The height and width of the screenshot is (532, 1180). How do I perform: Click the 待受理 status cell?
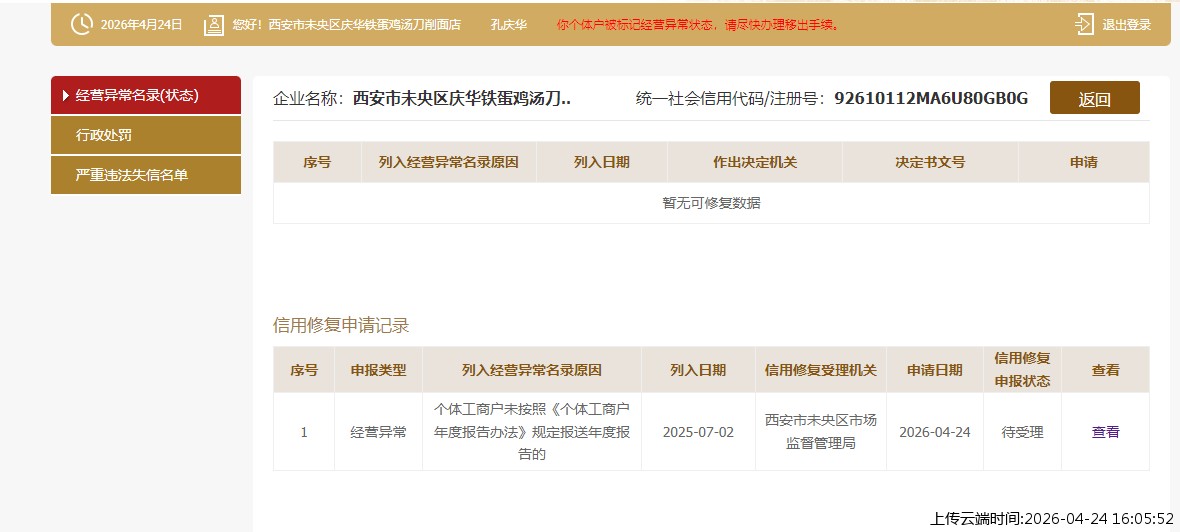tap(1022, 432)
